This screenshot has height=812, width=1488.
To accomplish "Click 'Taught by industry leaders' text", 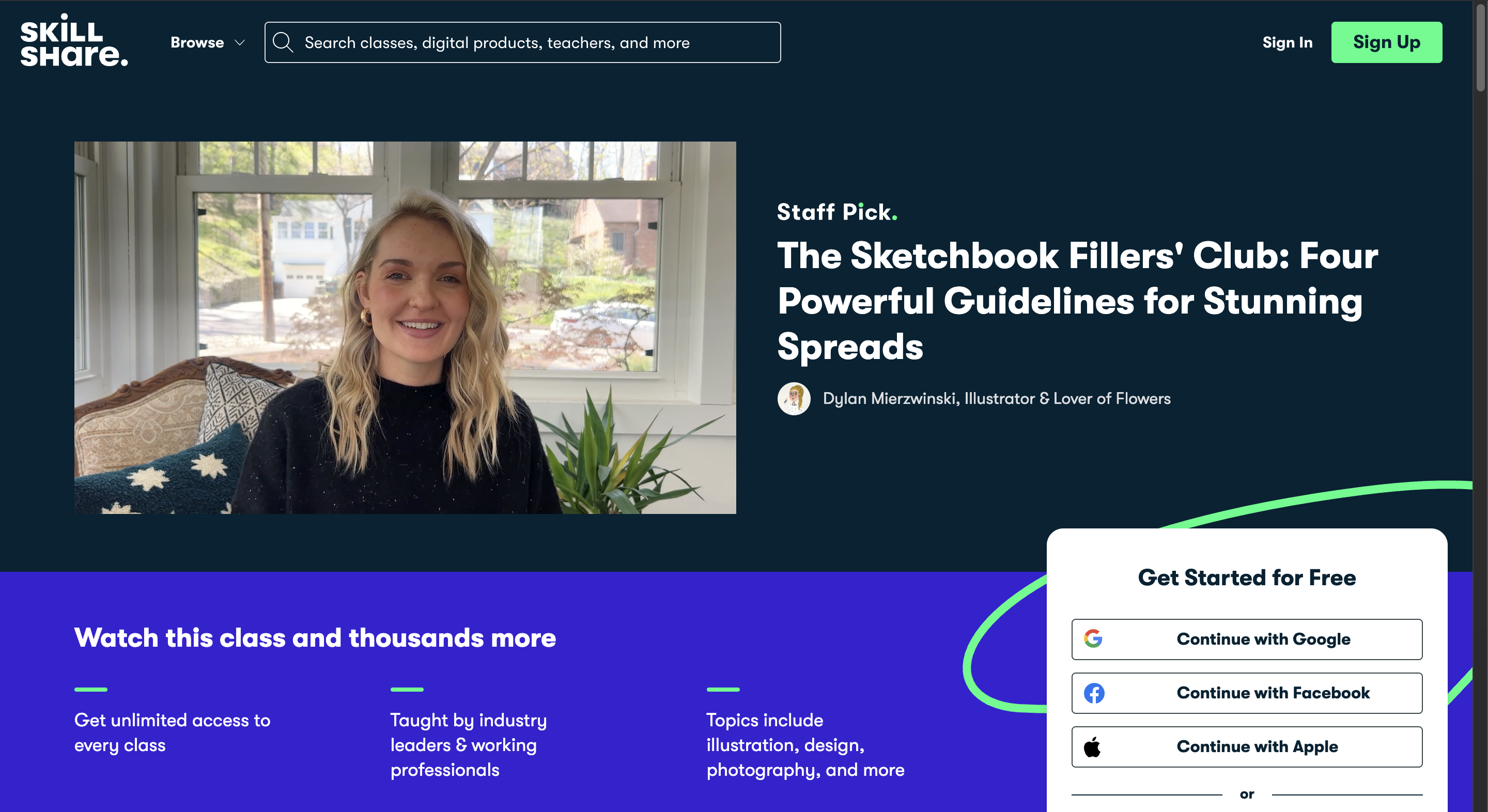I will [469, 744].
